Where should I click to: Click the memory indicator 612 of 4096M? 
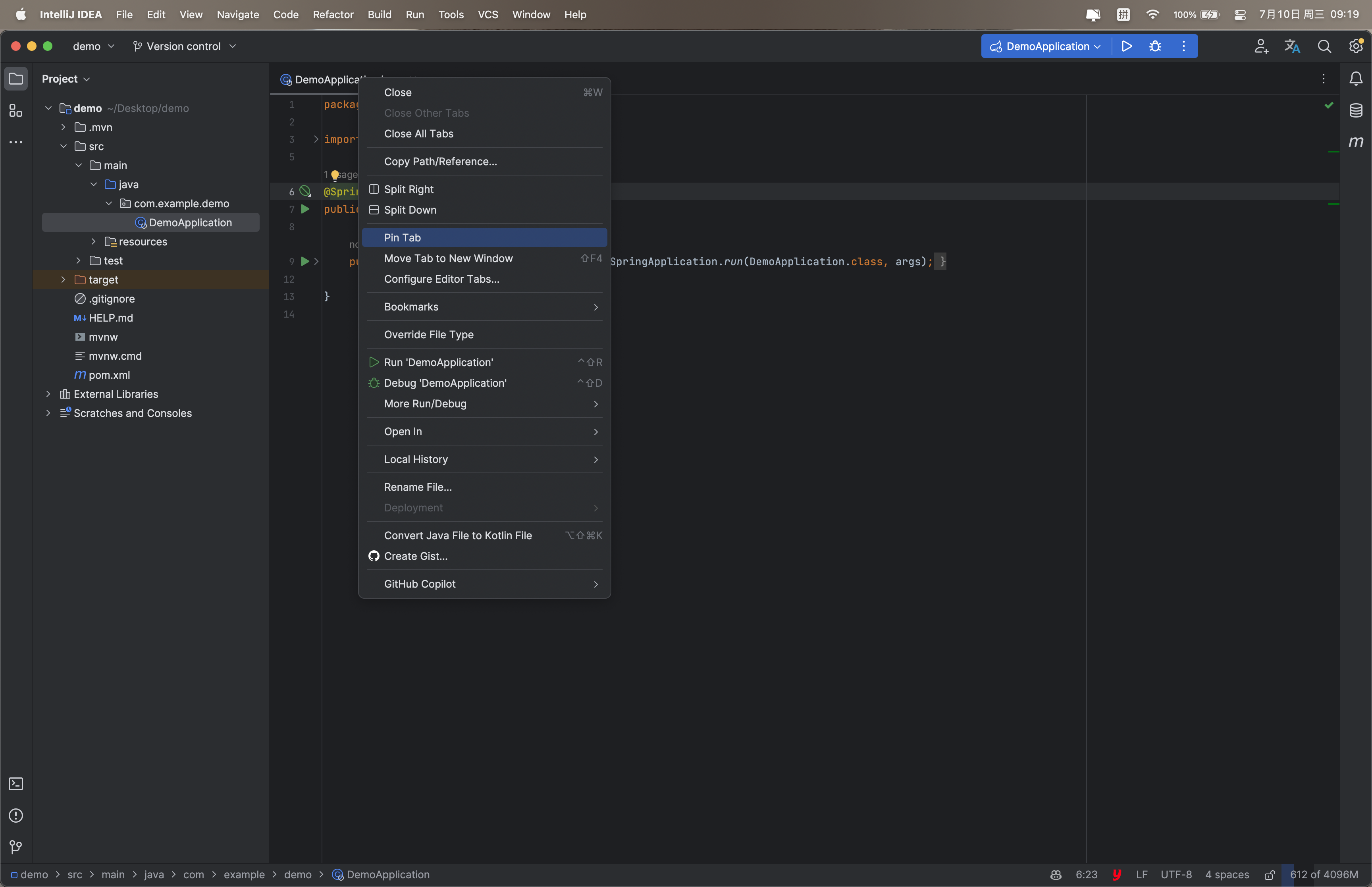click(x=1324, y=874)
